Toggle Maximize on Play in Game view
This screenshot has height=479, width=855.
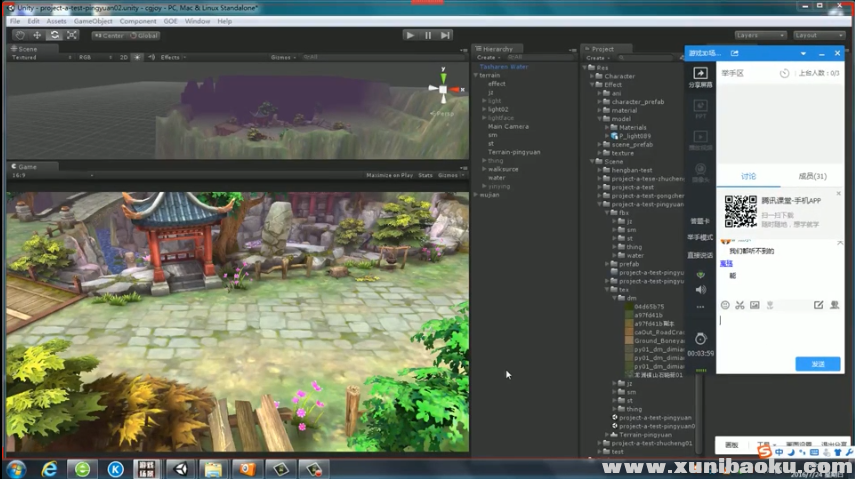point(389,175)
